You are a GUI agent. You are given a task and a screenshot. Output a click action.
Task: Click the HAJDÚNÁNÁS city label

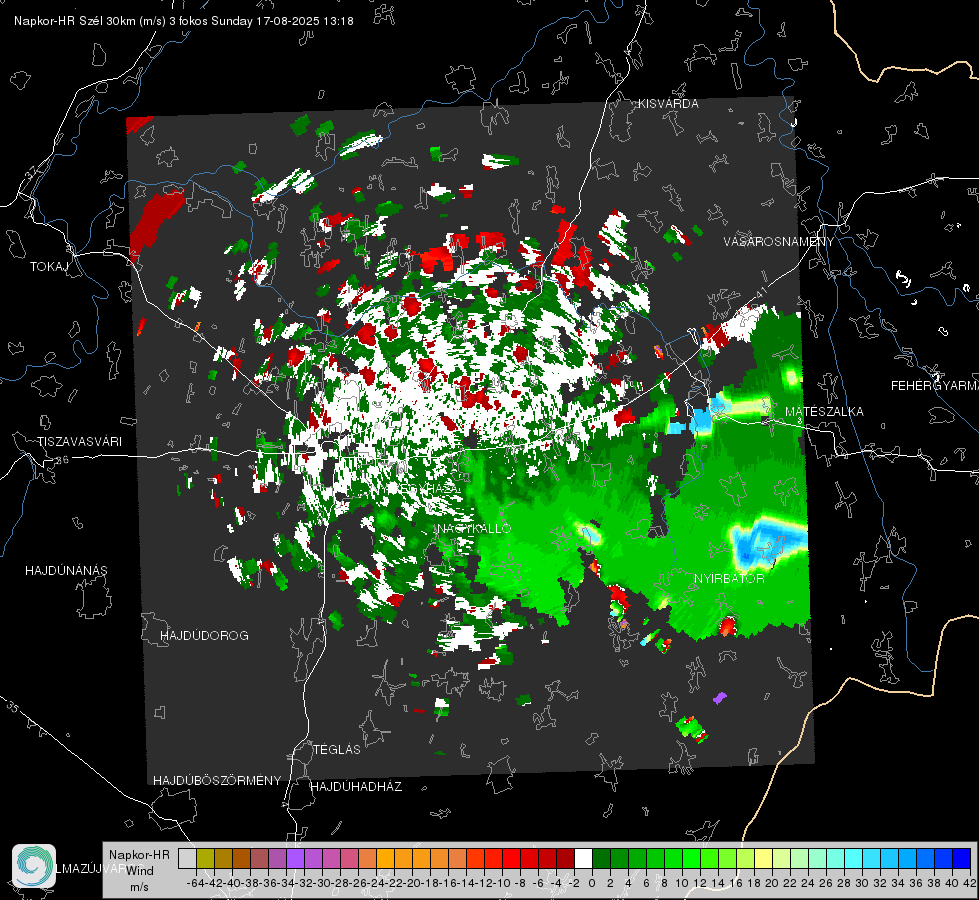pos(66,570)
